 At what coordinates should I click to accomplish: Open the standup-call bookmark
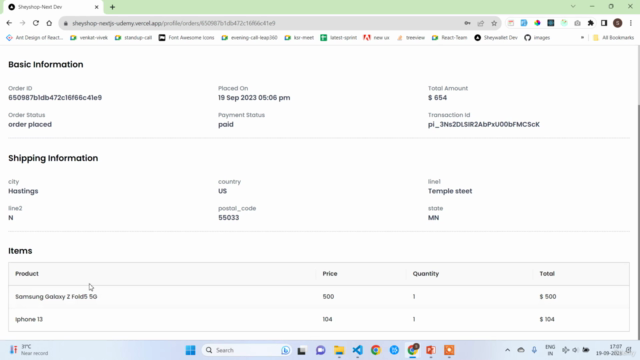(x=133, y=38)
